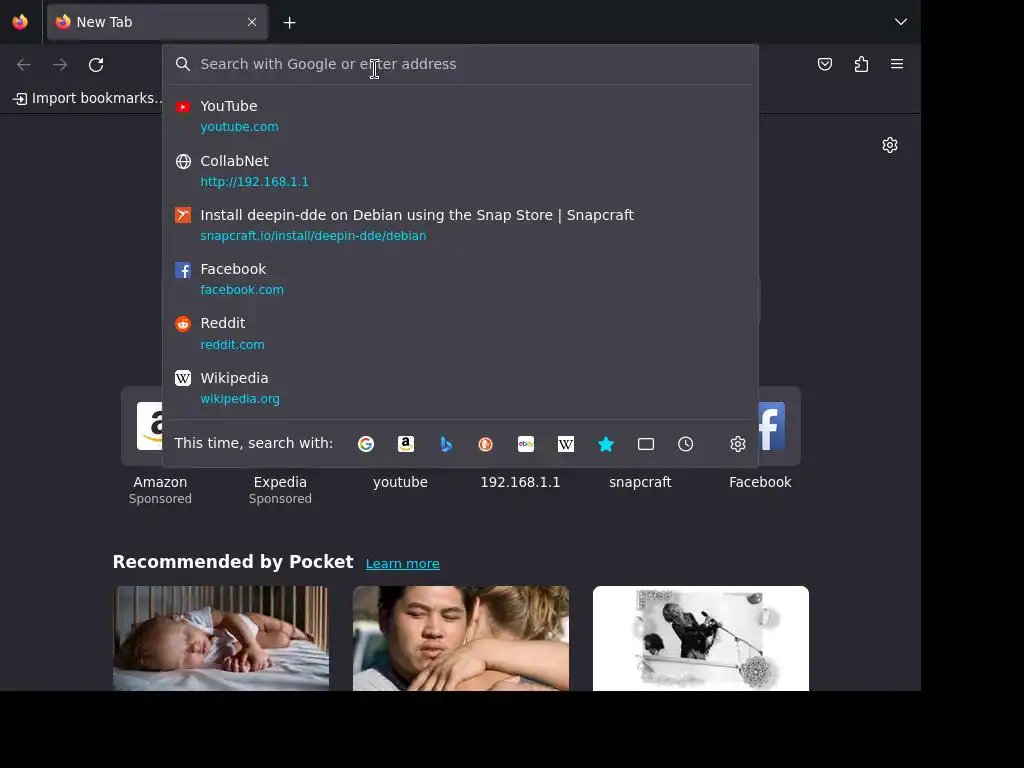Search this time with Google

pyautogui.click(x=366, y=444)
